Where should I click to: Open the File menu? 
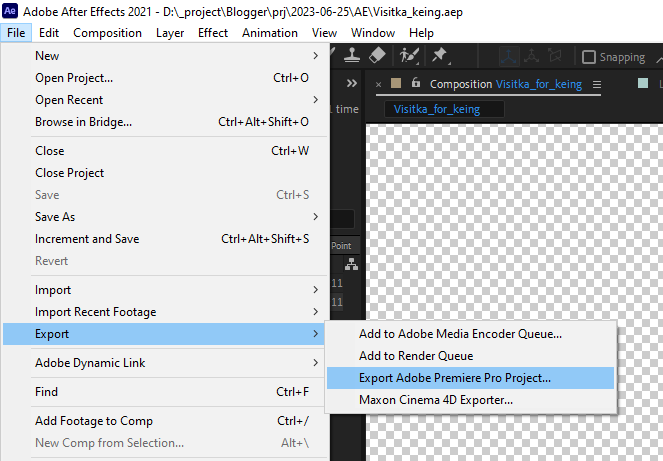[16, 33]
